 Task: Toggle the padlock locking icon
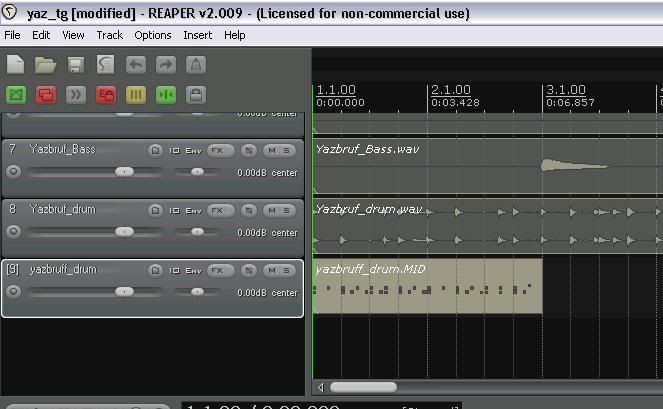196,95
